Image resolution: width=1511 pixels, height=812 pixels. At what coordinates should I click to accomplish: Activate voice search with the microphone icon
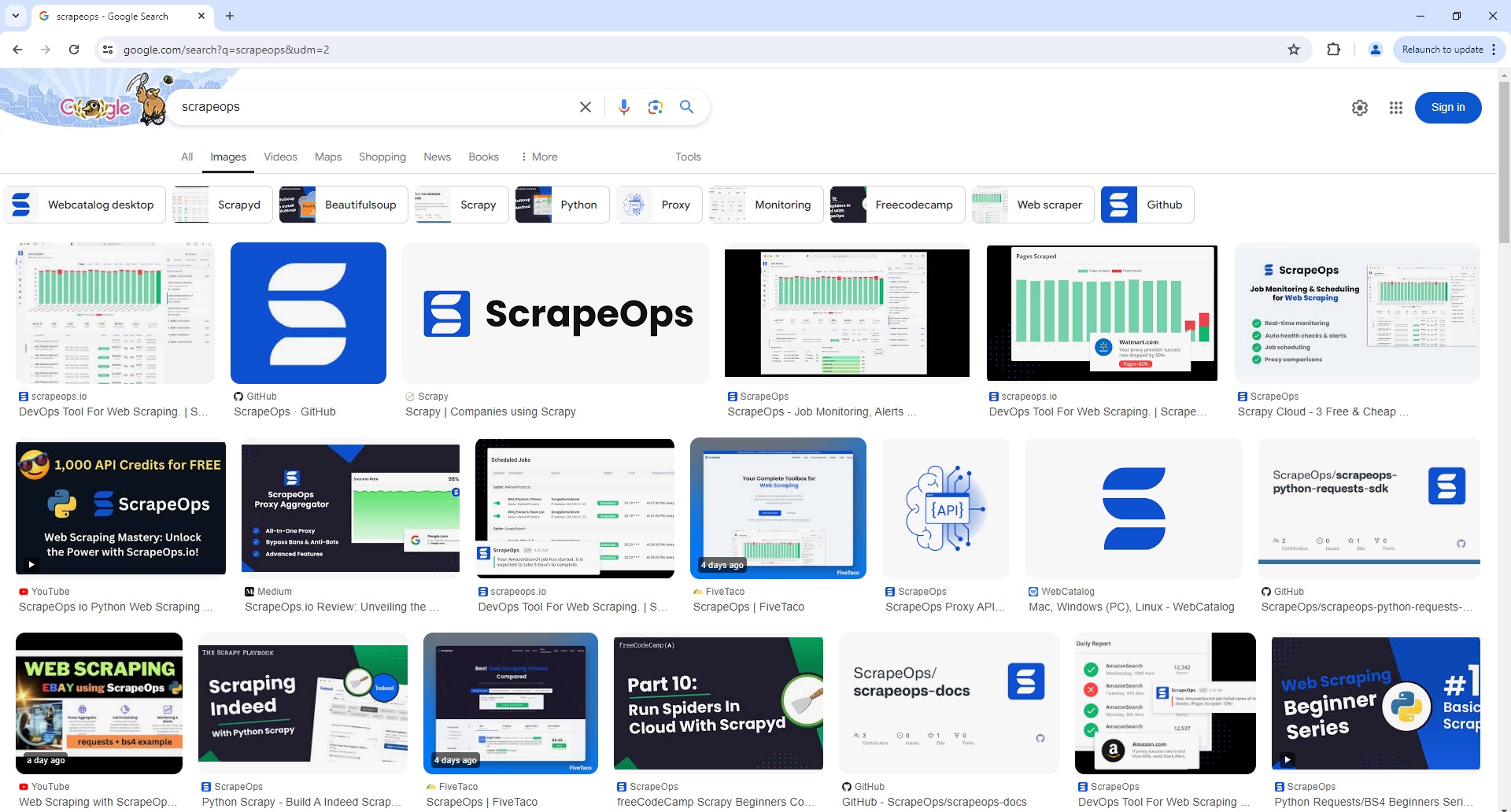tap(624, 106)
